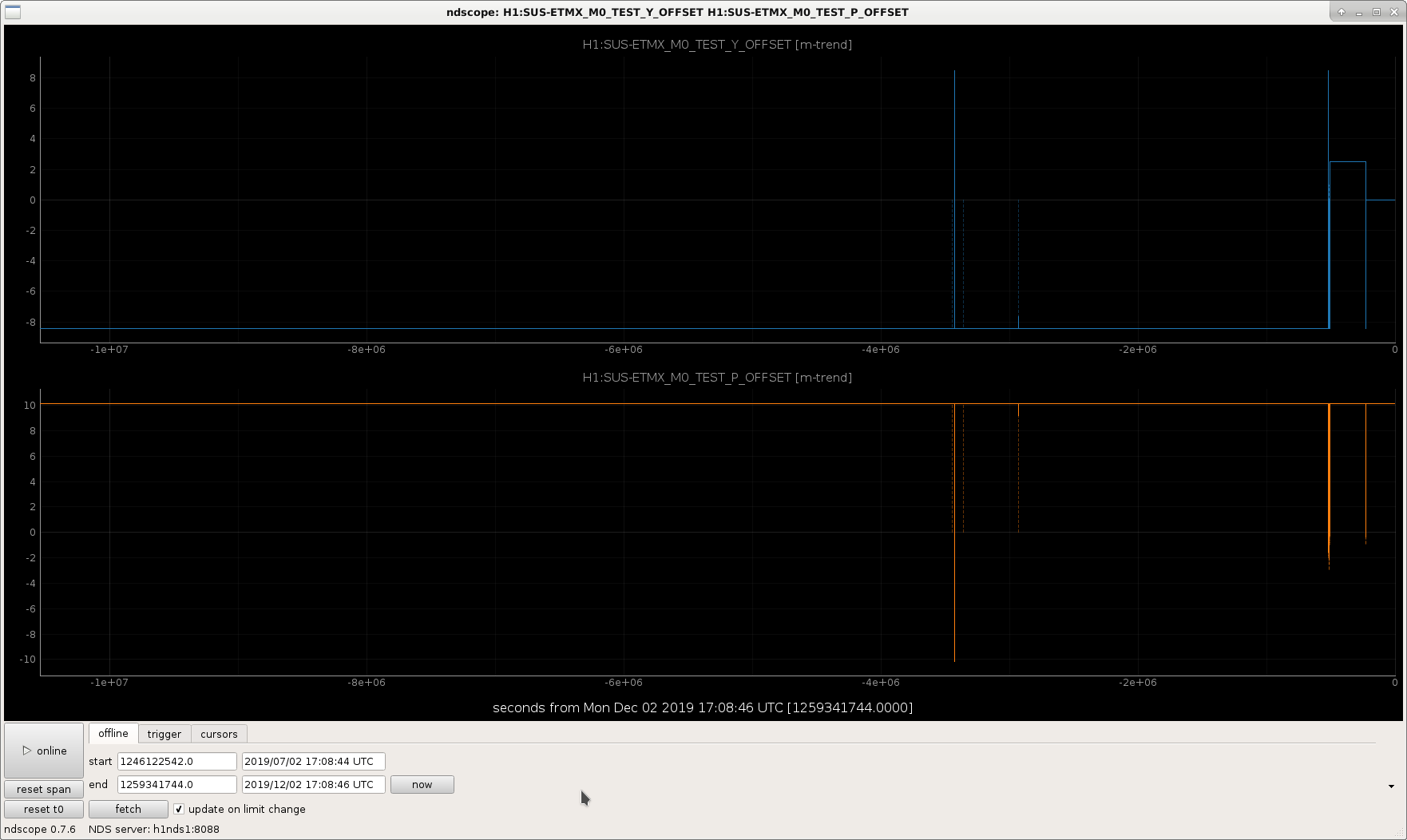Click the title bar keep-above arrow icon
Image resolution: width=1407 pixels, height=840 pixels.
coord(1342,12)
